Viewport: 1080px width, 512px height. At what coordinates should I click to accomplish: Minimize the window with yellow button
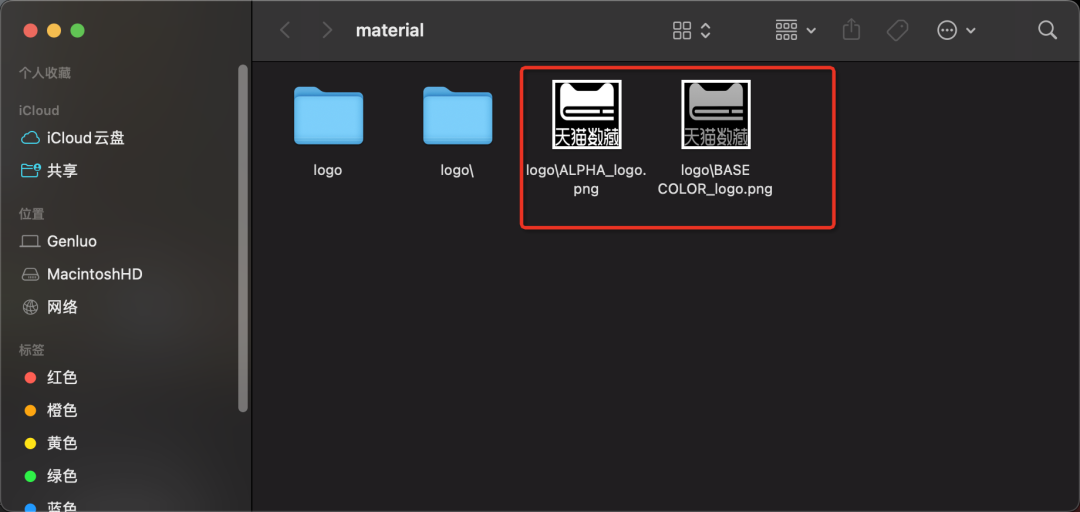54,30
